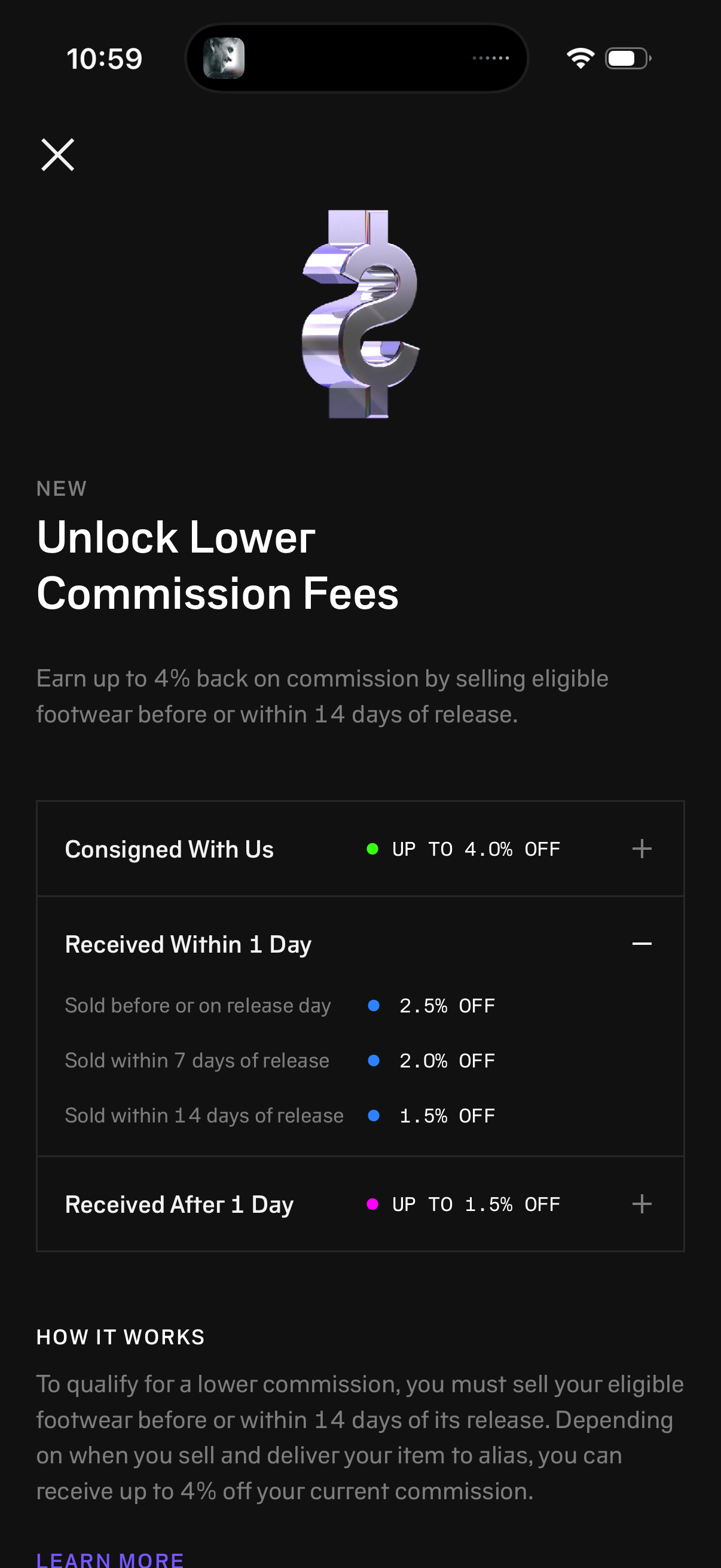721x1568 pixels.
Task: Expand Received After 1 Day plus icon
Action: coord(641,1203)
